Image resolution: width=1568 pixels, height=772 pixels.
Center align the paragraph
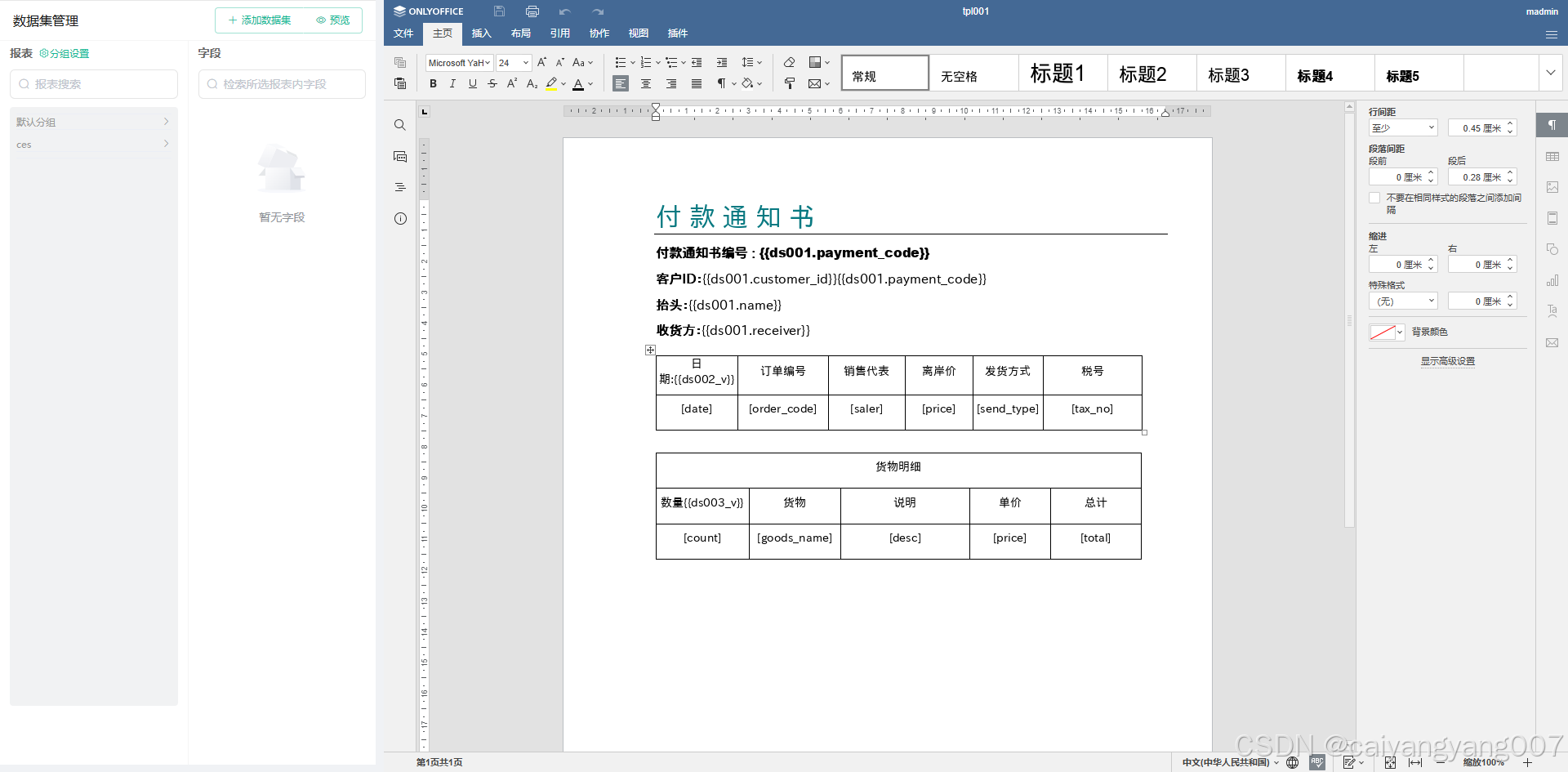point(646,83)
